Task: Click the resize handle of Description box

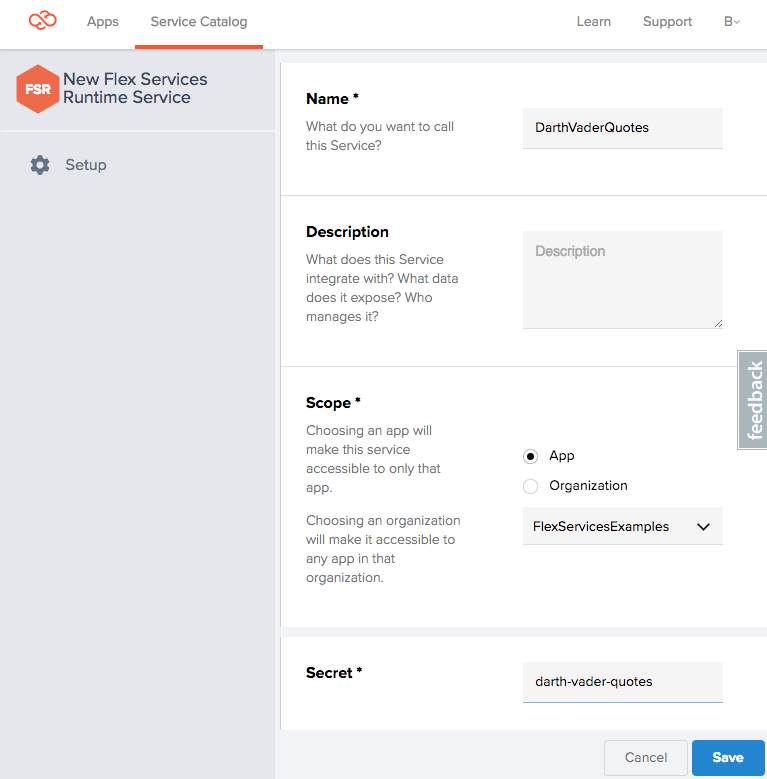Action: 717,323
